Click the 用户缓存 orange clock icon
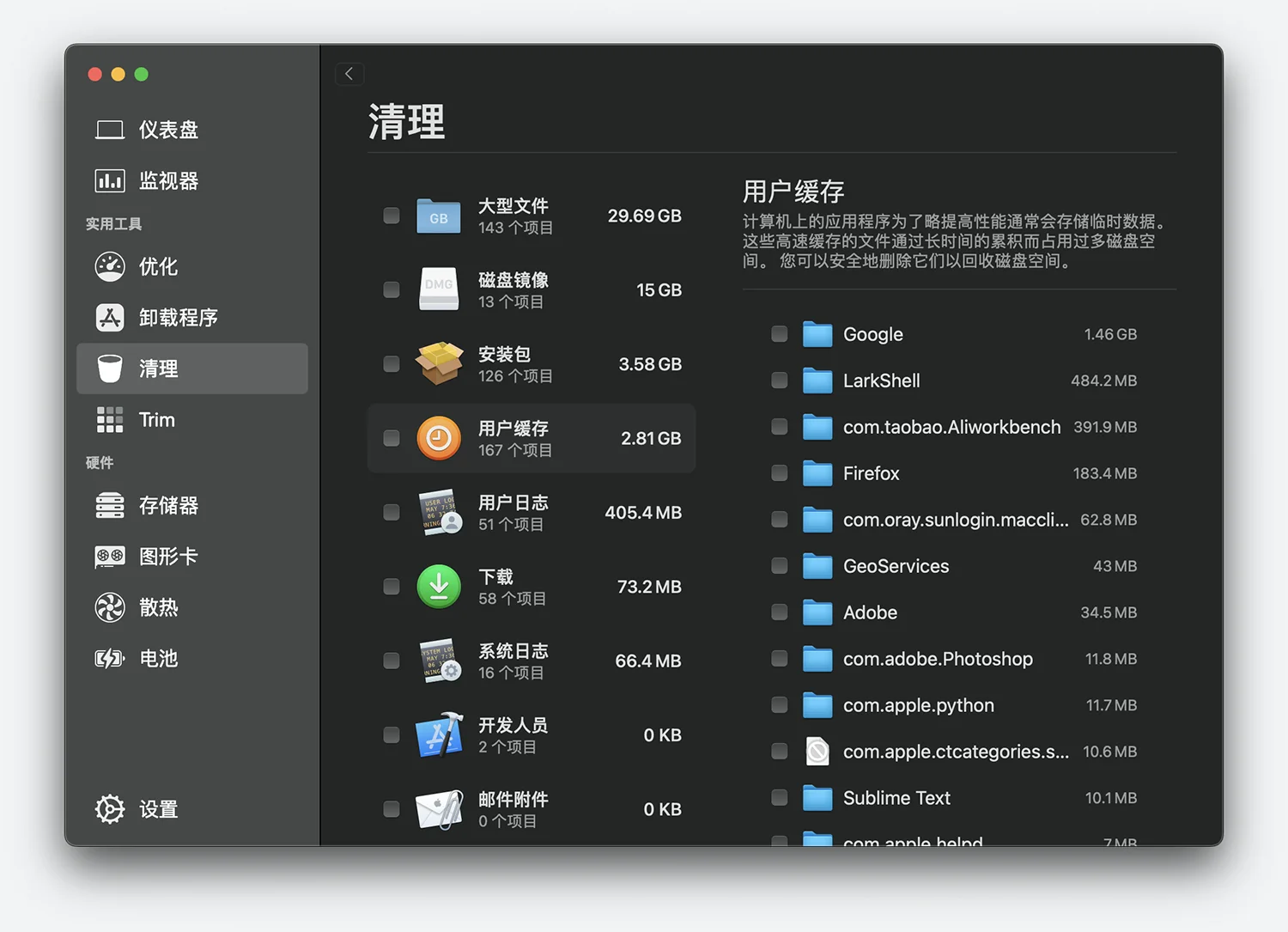Viewport: 1288px width, 932px height. pyautogui.click(x=439, y=438)
